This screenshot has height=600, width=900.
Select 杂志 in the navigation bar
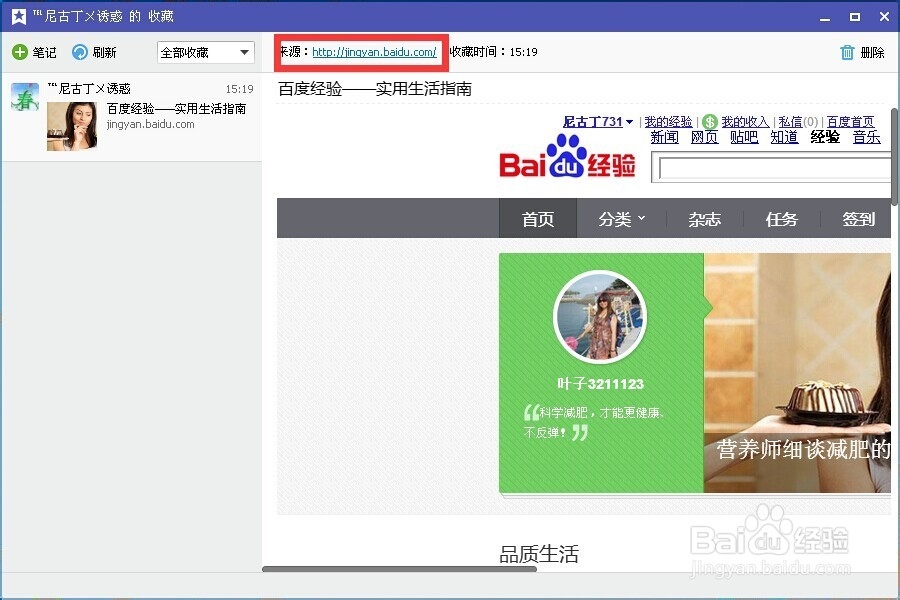click(704, 219)
